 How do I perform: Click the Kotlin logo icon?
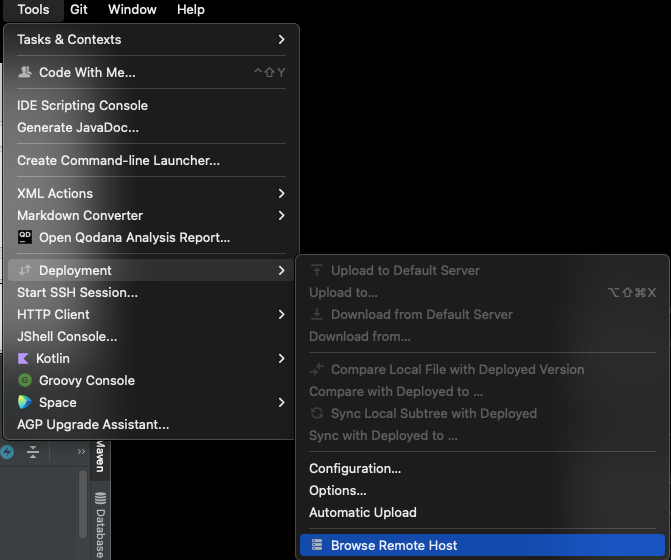click(x=23, y=358)
